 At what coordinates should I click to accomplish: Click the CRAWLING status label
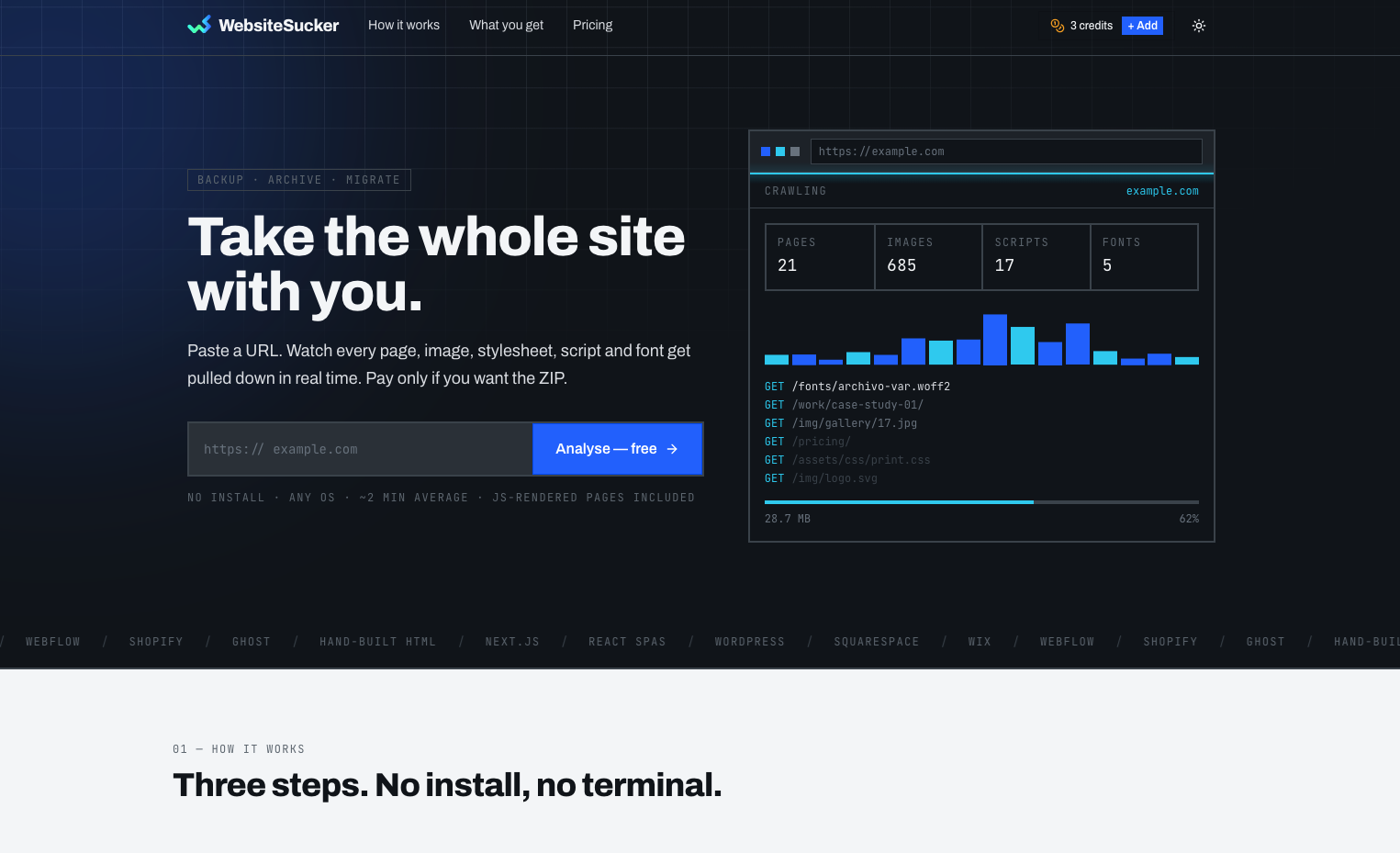coord(795,191)
